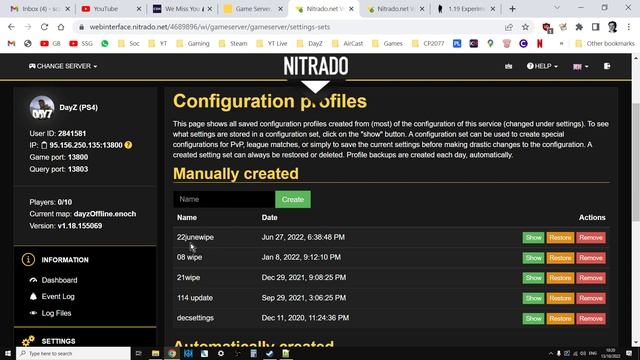Show the decsettings profile
Viewport: 640px width, 360px height.
tap(533, 318)
